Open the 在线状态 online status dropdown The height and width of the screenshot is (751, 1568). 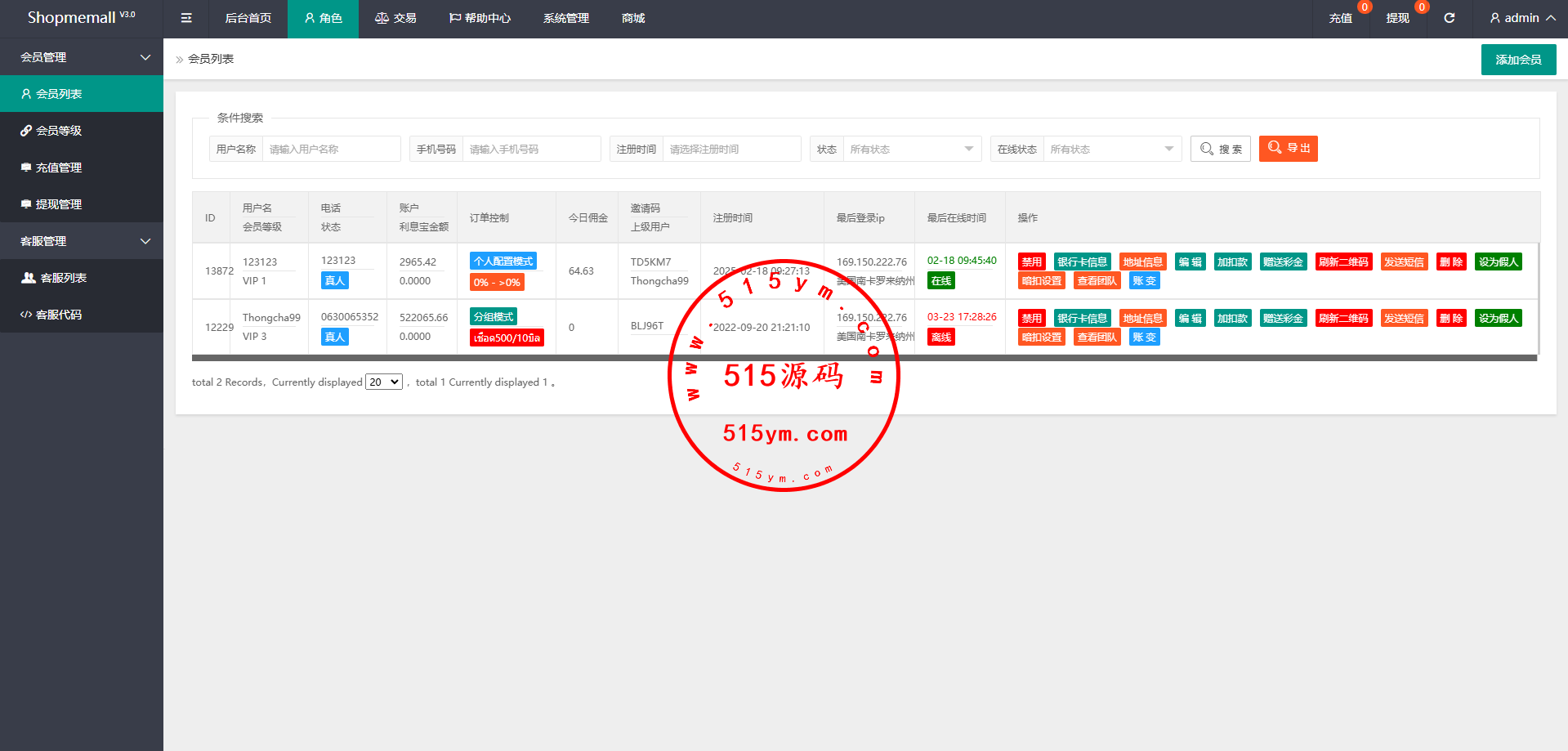[1111, 150]
